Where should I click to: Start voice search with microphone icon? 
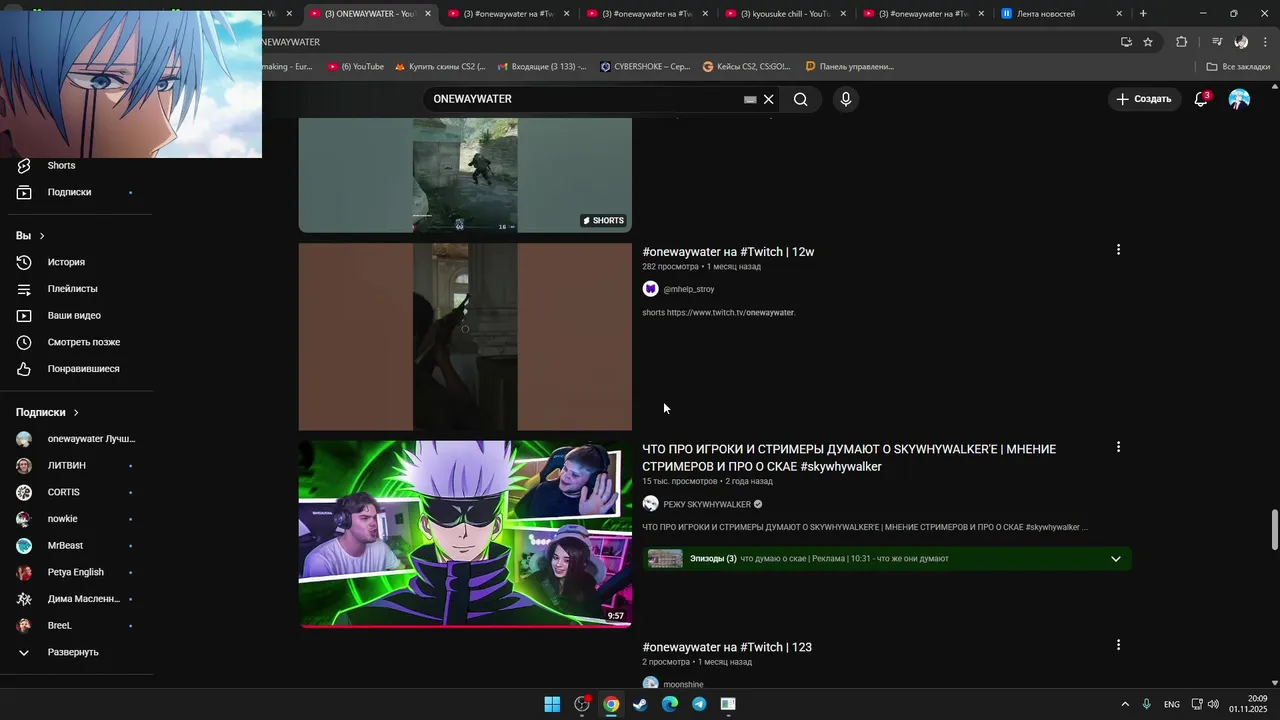click(846, 99)
